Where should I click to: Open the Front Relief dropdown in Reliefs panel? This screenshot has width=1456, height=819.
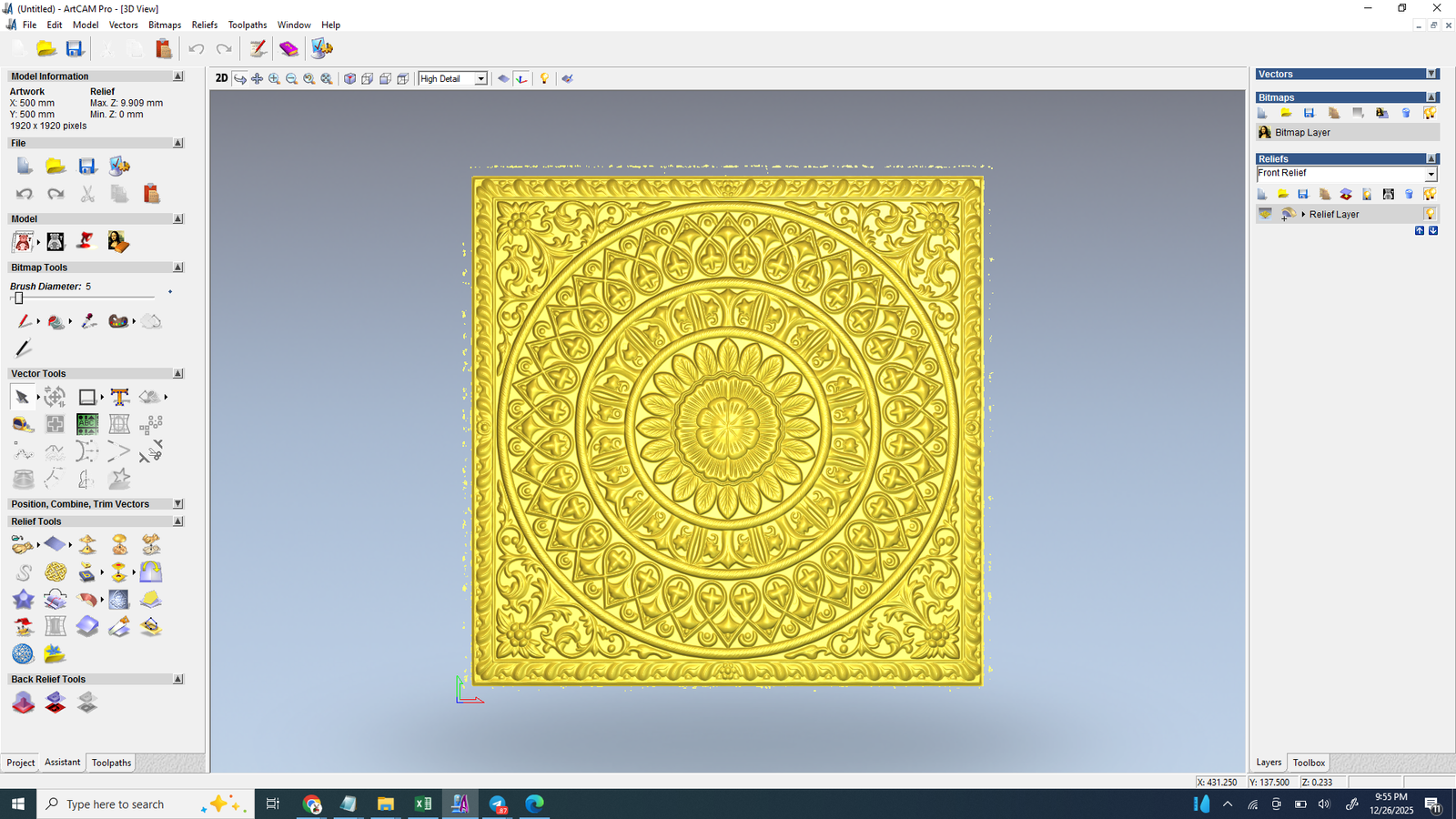click(1431, 174)
